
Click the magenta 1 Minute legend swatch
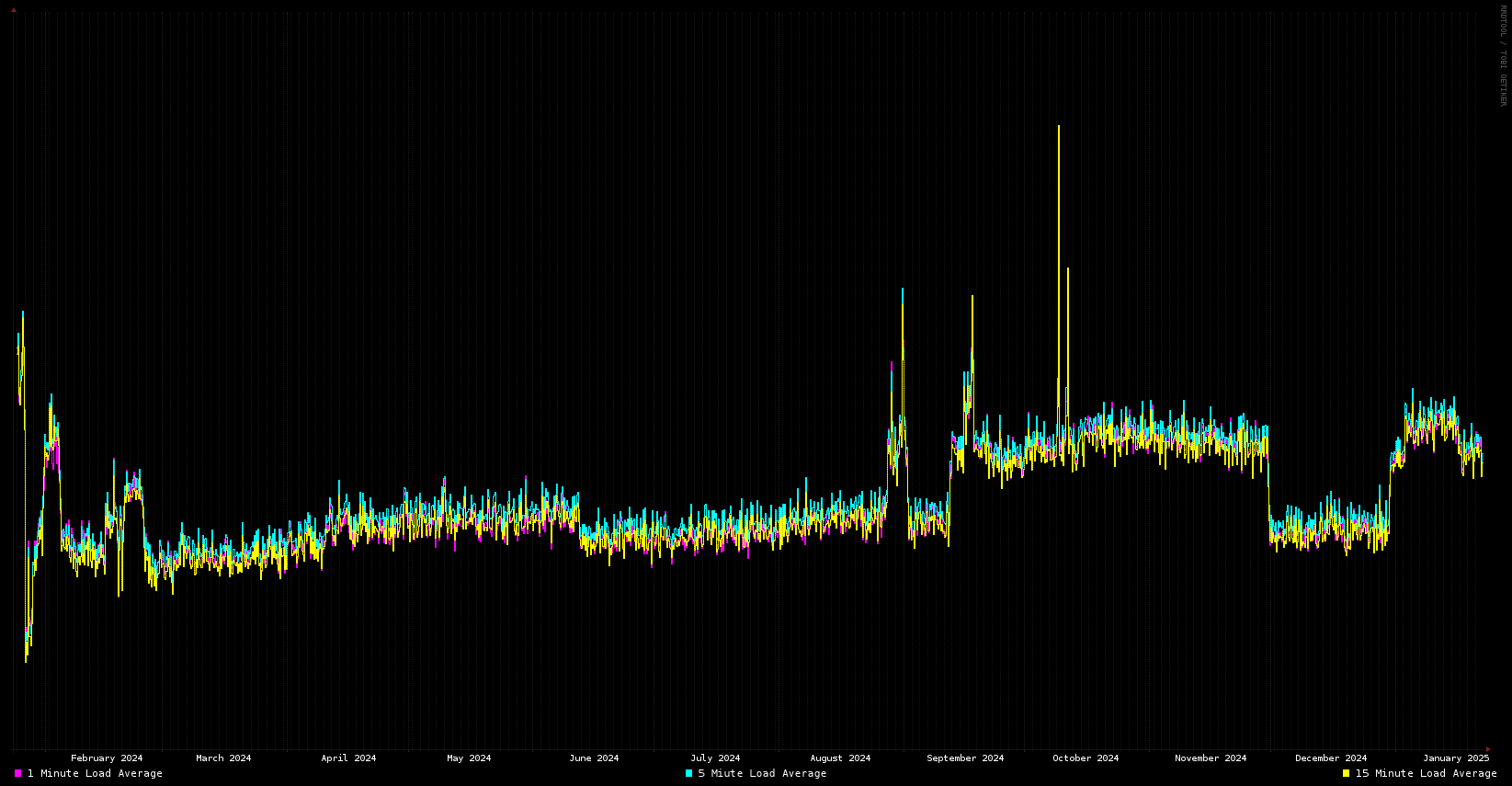pyautogui.click(x=17, y=773)
